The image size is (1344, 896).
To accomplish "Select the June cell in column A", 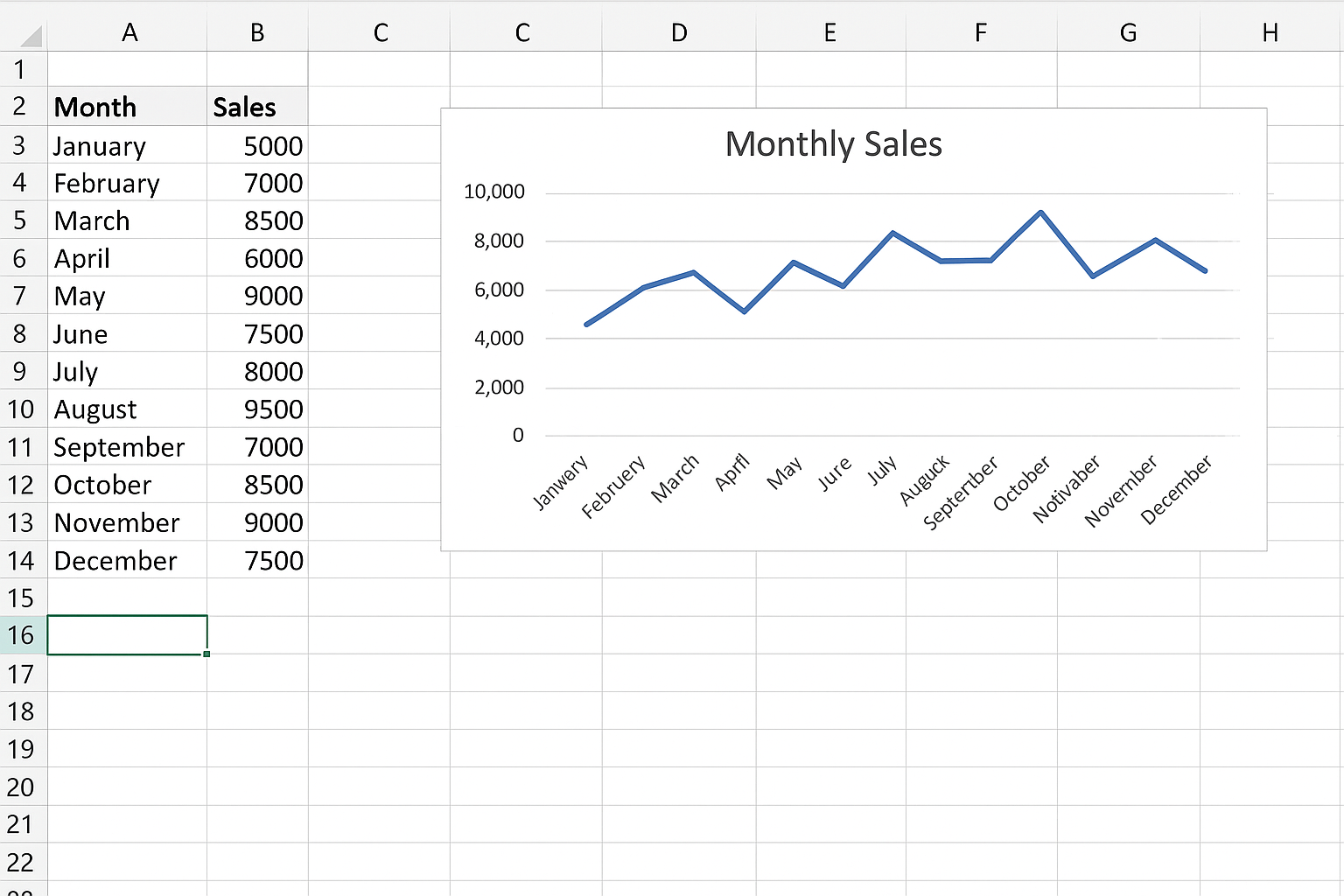I will coord(128,333).
